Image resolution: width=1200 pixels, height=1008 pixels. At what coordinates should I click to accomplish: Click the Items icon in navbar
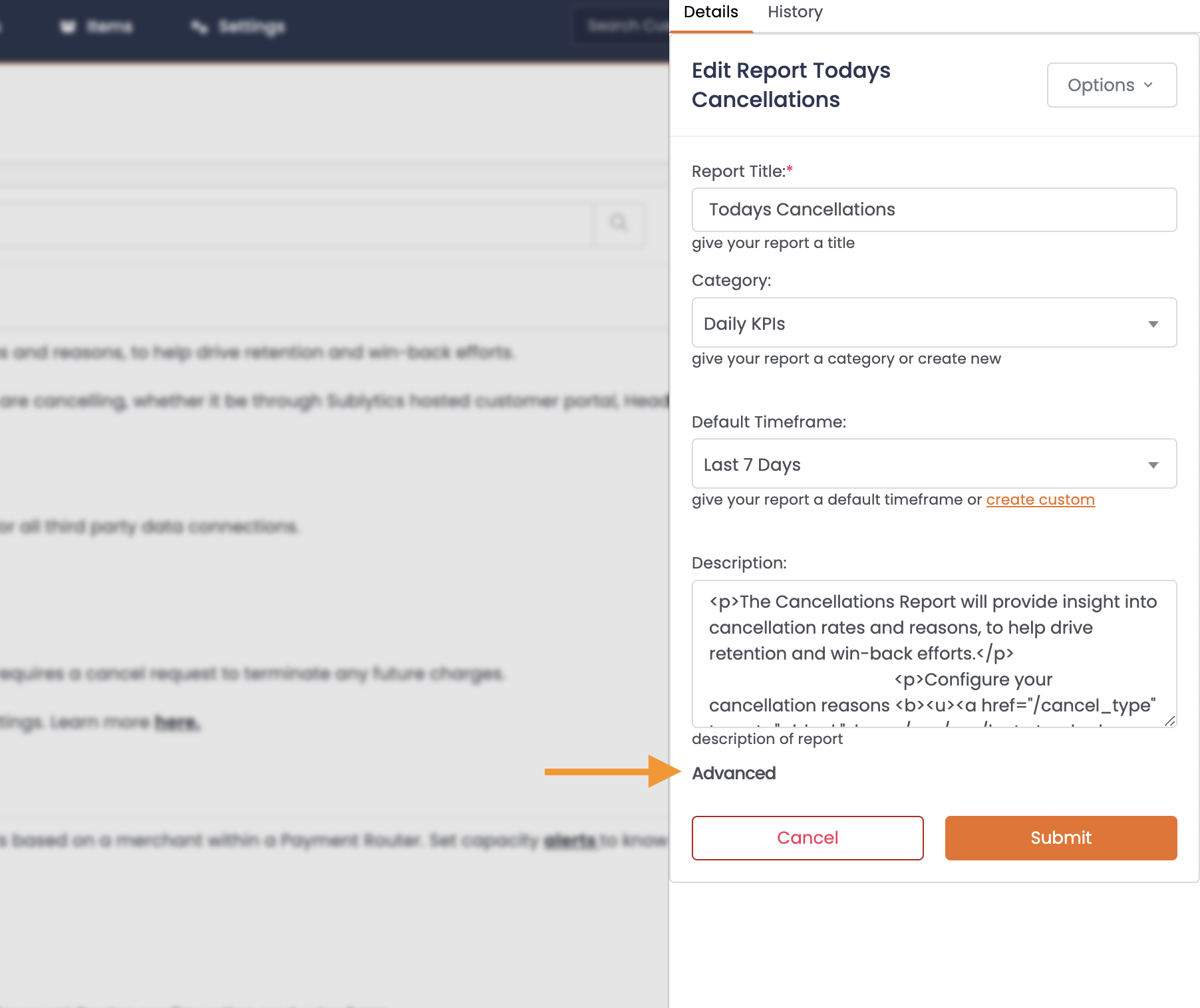[x=68, y=27]
